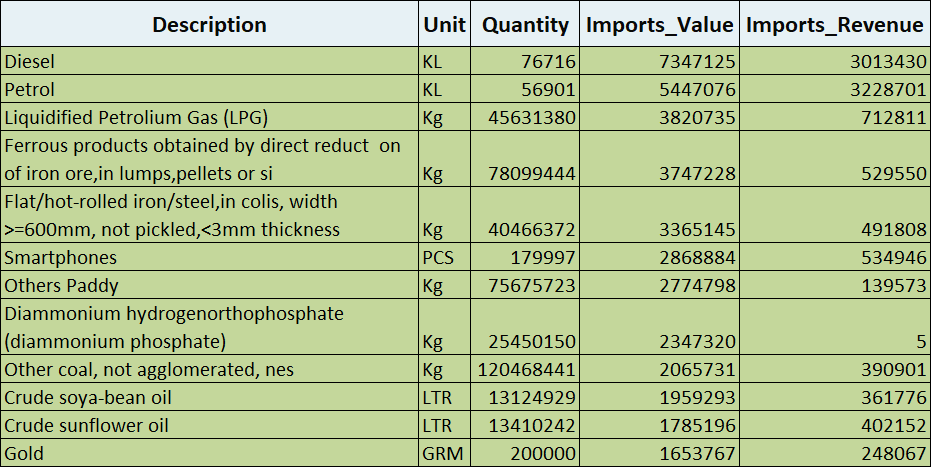The image size is (932, 468).
Task: Select Crude soya-bean oil quantity 13124929
Action: [525, 397]
